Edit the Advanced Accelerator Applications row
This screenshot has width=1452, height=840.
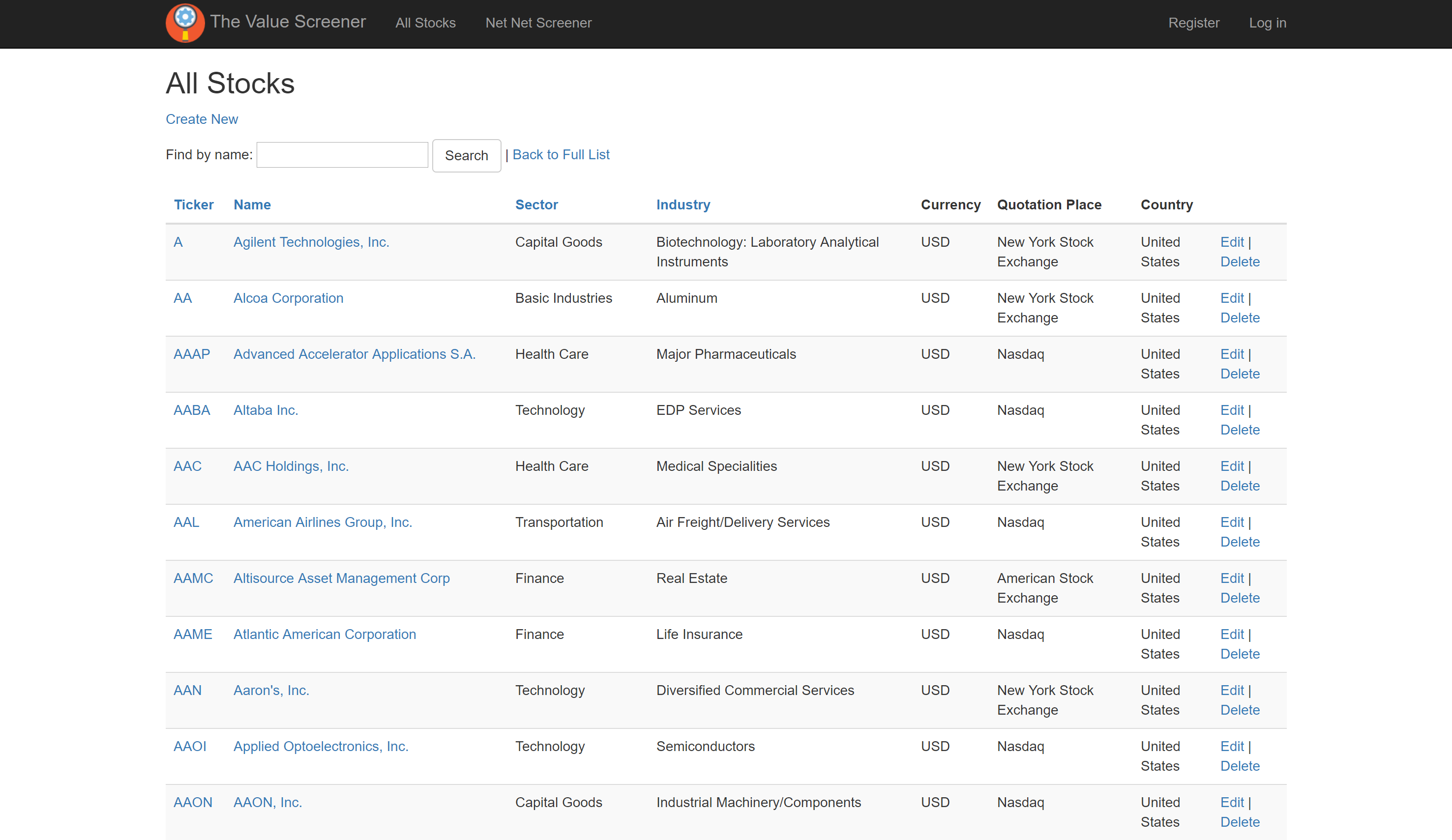(1232, 354)
